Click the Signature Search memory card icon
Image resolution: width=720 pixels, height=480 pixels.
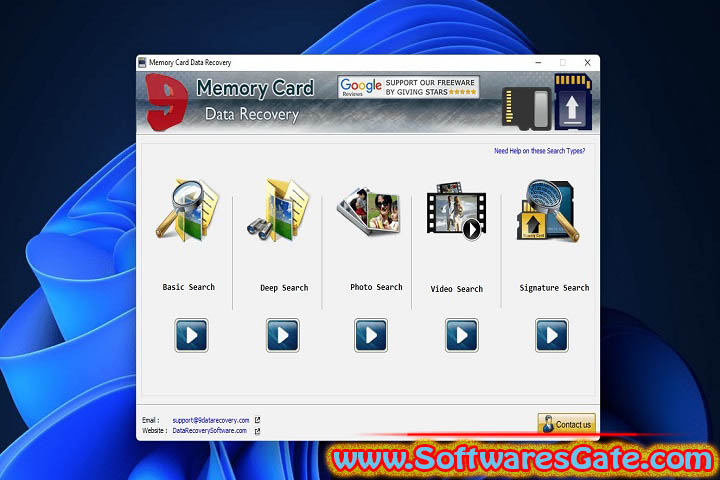pyautogui.click(x=548, y=211)
